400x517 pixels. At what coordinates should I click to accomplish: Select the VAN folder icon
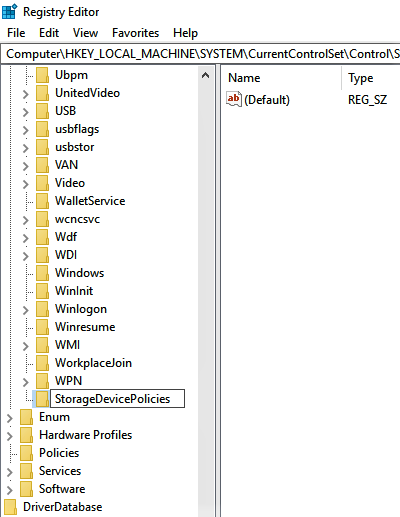pos(42,165)
